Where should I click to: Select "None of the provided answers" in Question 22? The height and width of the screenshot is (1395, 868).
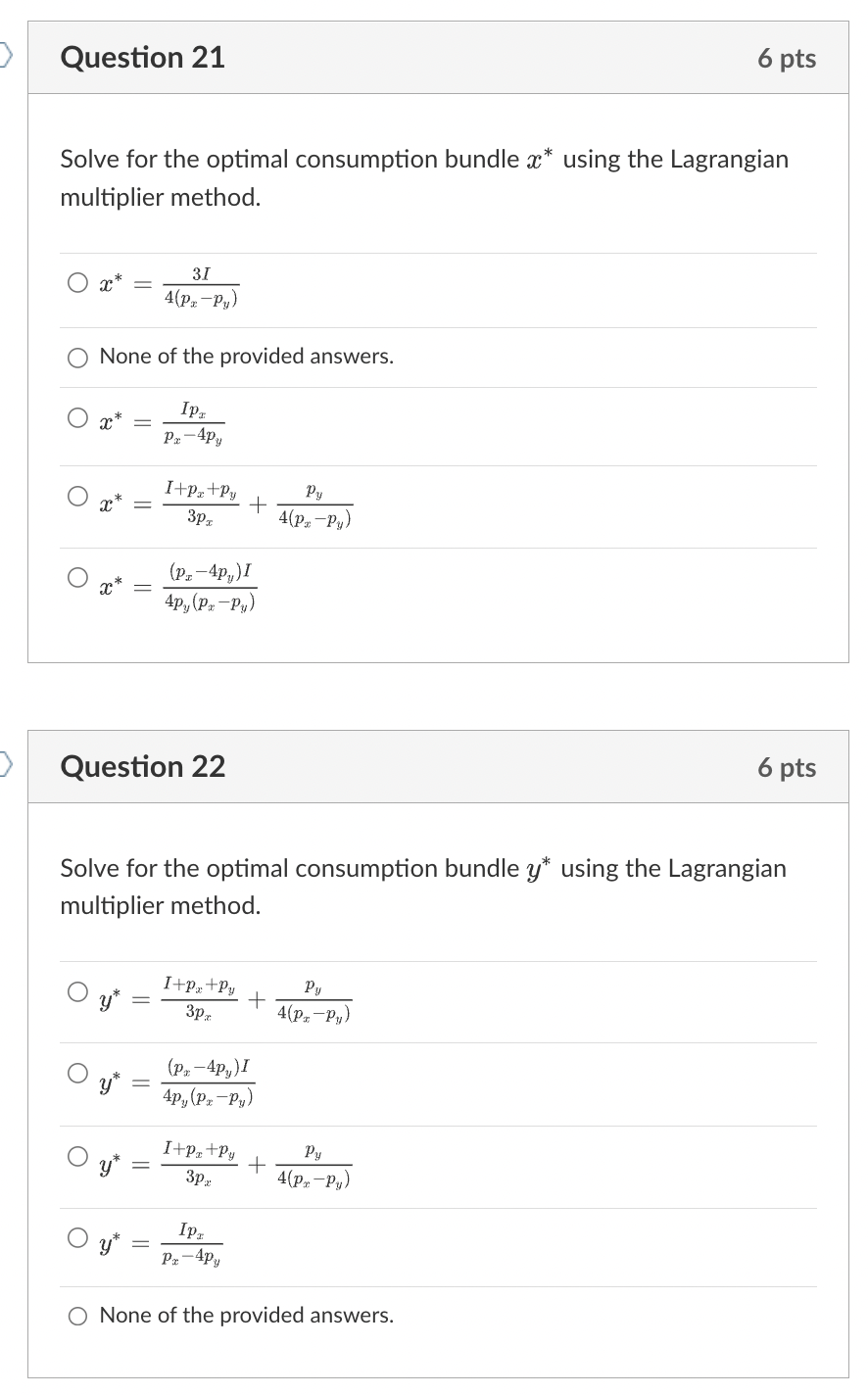click(76, 1316)
